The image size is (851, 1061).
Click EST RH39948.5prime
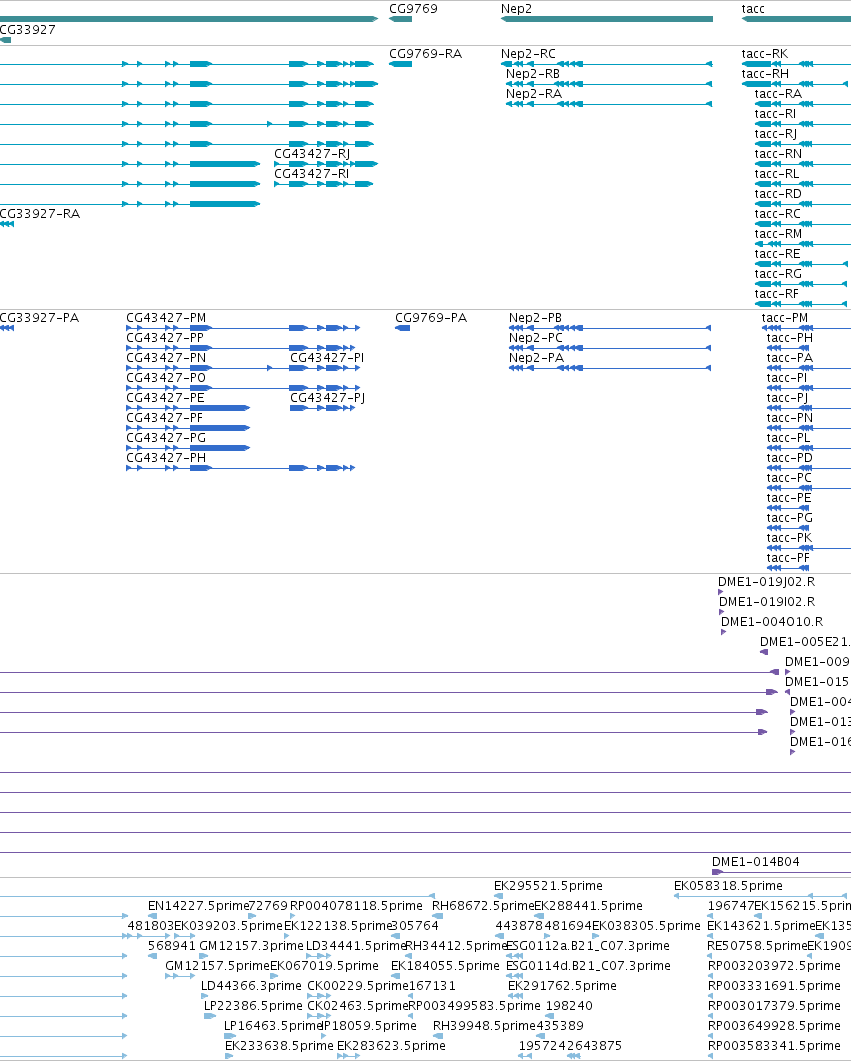coord(484,1026)
